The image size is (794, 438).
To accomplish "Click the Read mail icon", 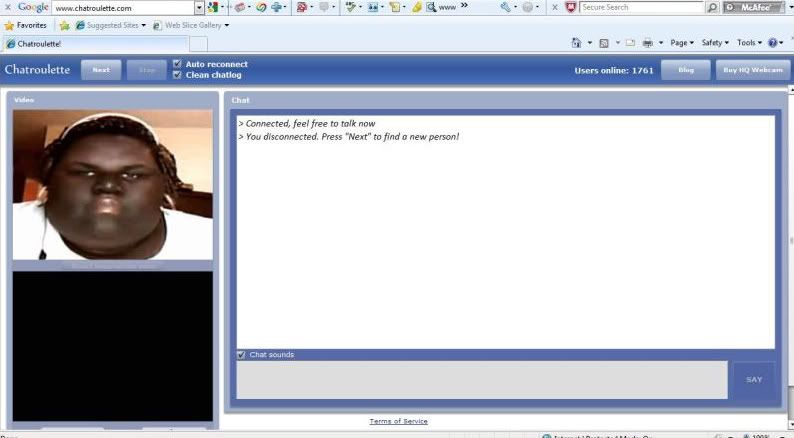I will click(630, 43).
